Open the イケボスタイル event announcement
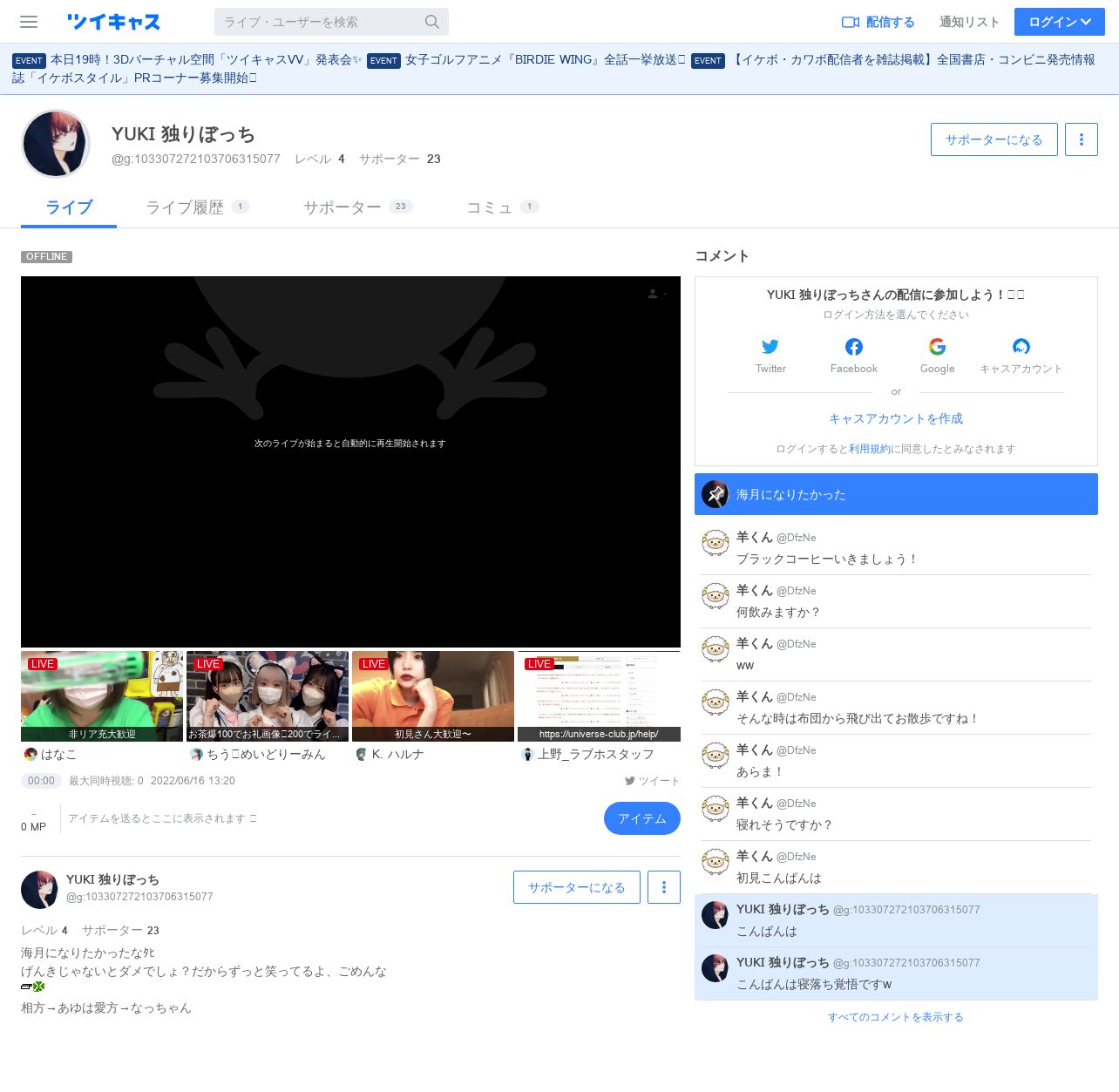The image size is (1119, 1092). tap(553, 68)
